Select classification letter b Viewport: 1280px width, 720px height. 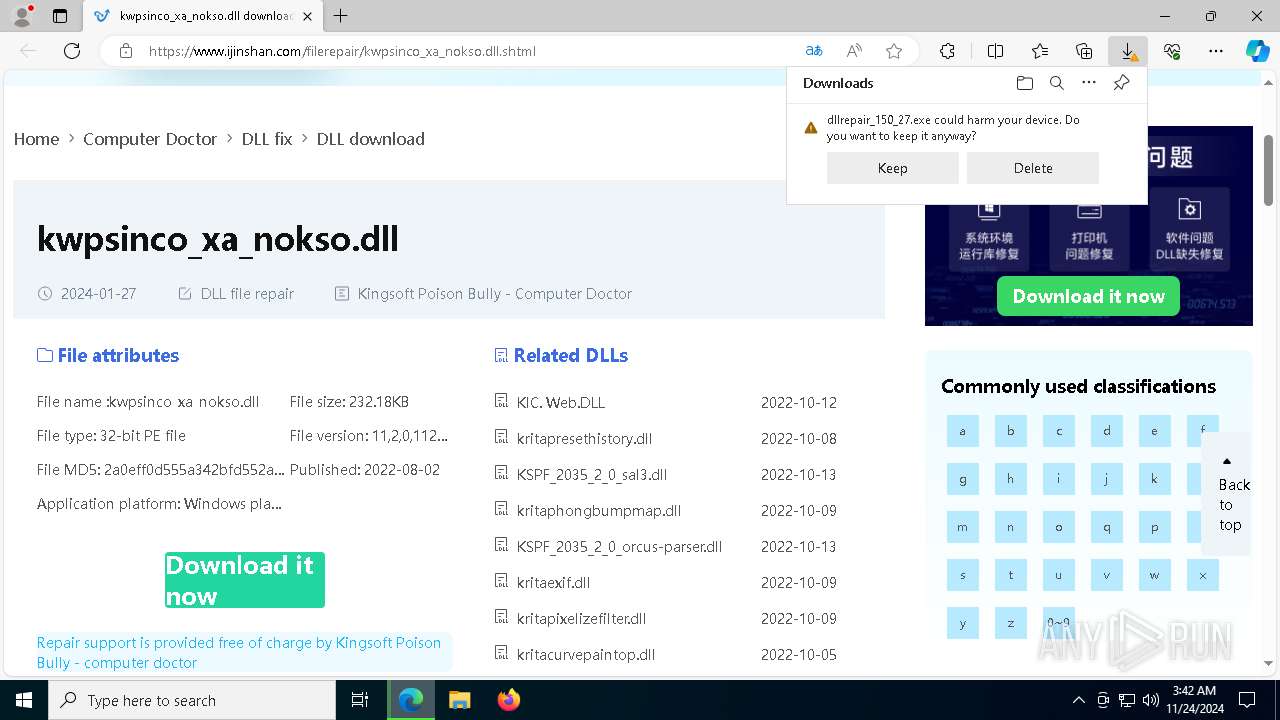click(1011, 431)
